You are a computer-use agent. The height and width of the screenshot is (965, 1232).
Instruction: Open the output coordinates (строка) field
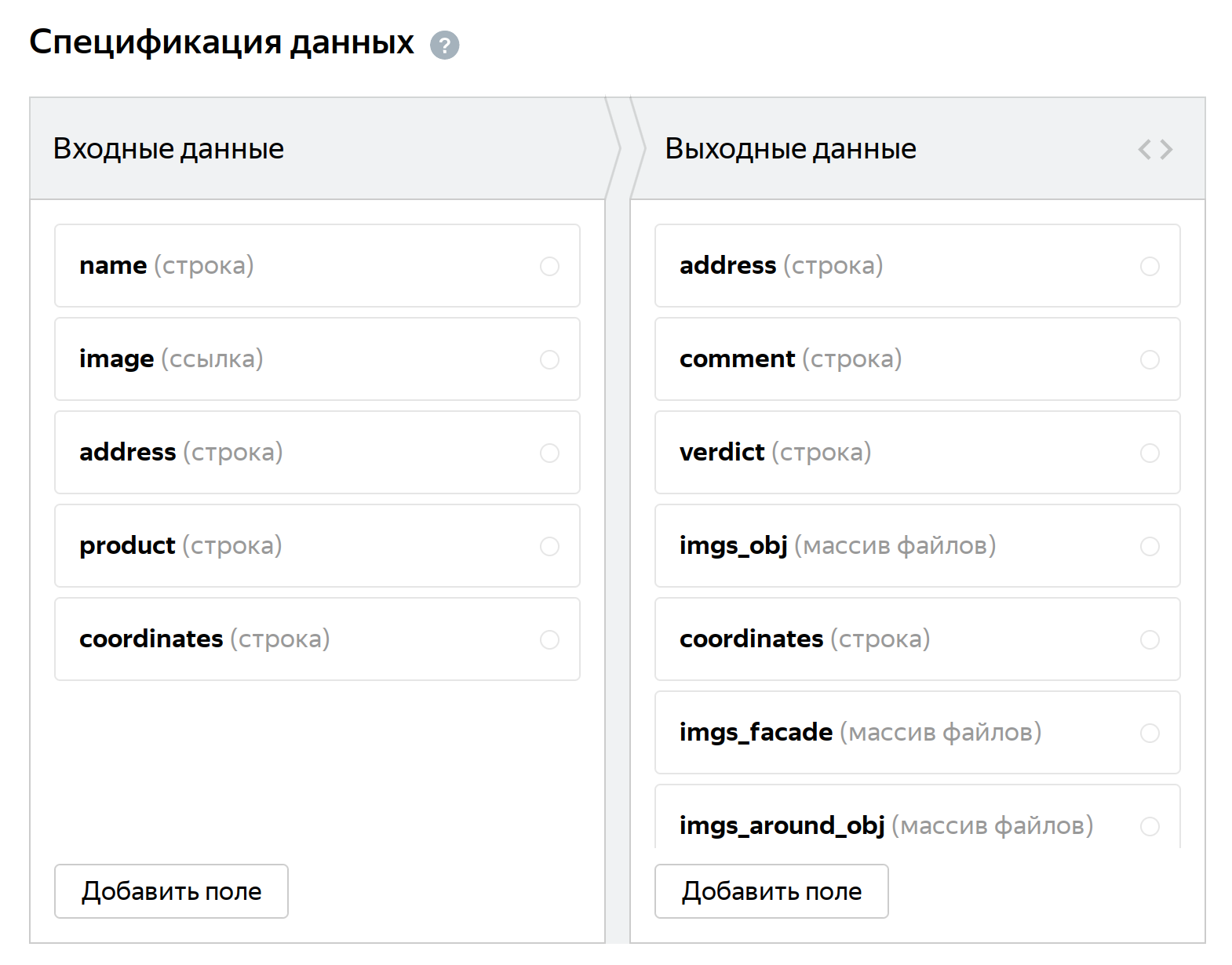pos(804,639)
